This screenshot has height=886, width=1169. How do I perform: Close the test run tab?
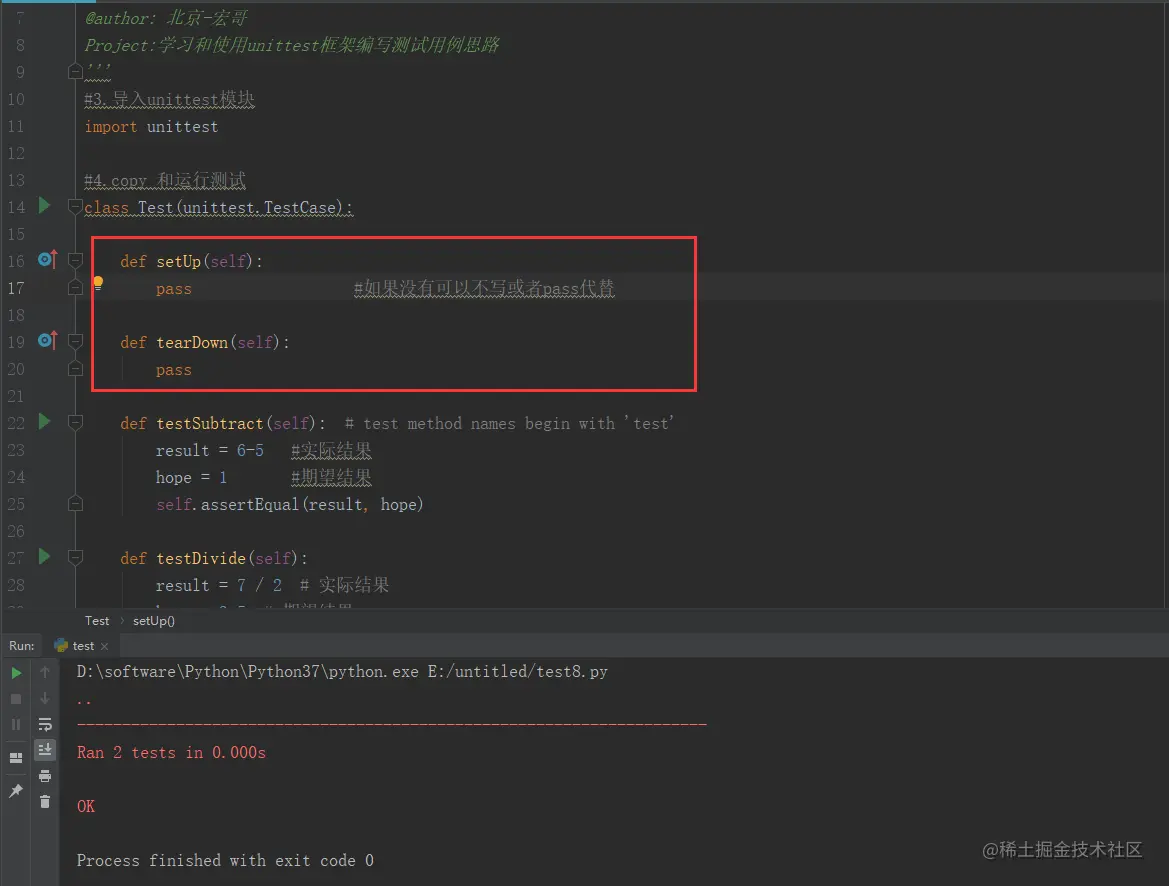(104, 647)
